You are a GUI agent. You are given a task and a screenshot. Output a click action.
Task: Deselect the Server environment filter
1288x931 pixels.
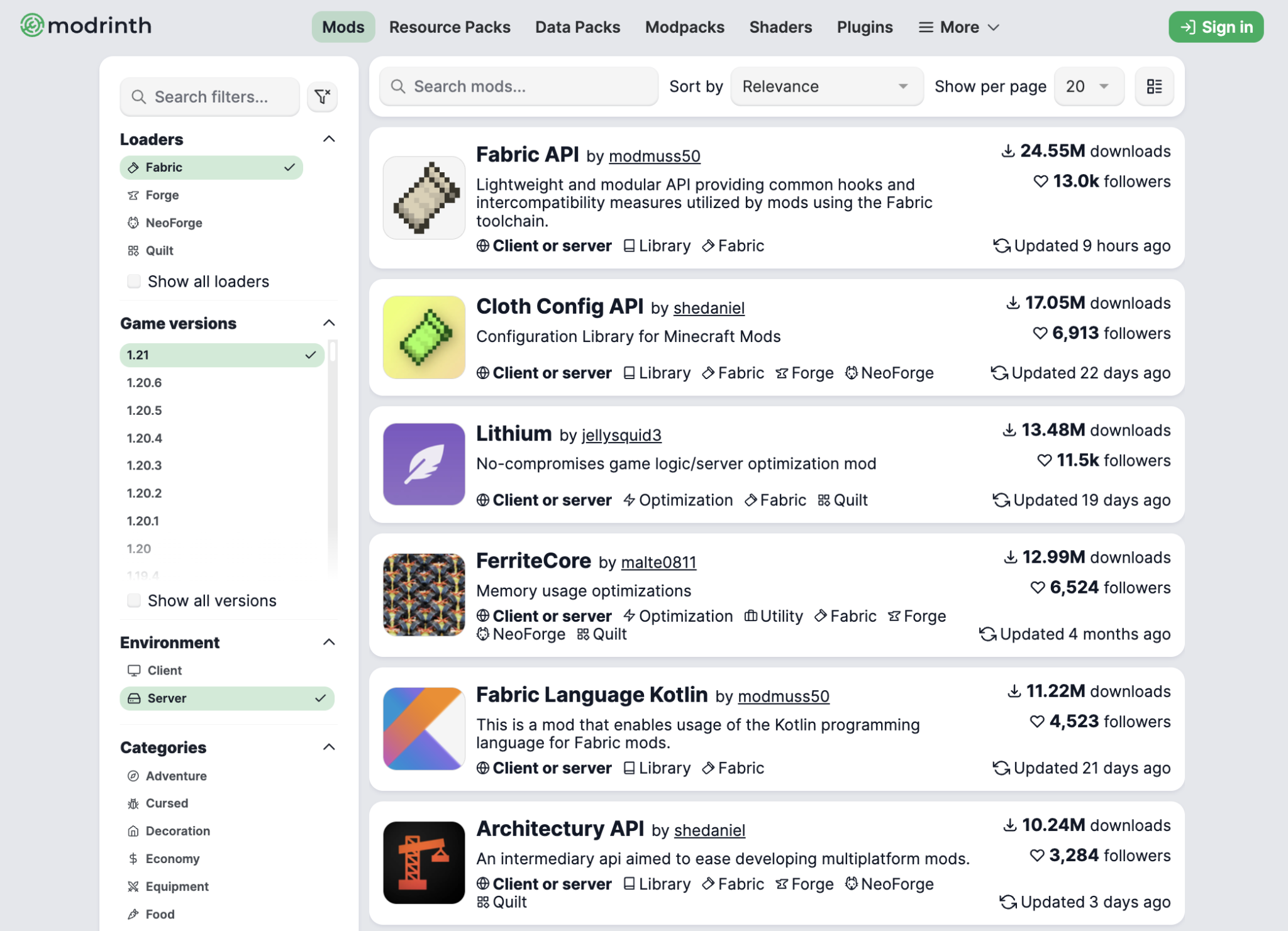click(x=227, y=698)
